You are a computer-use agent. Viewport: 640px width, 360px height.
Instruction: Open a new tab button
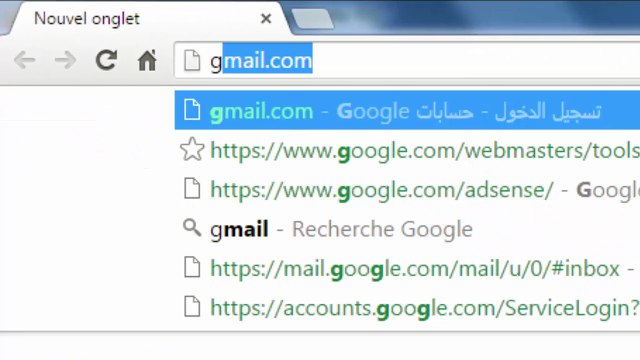click(313, 19)
